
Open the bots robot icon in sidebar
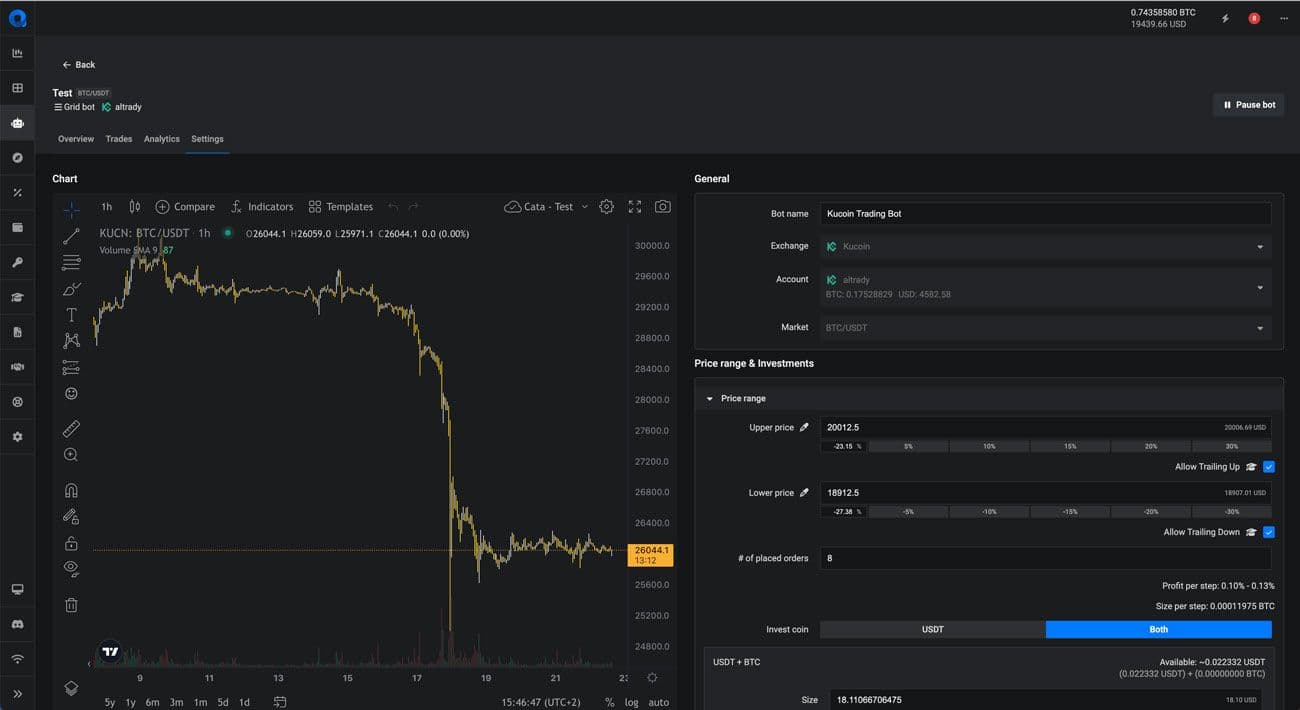17,123
